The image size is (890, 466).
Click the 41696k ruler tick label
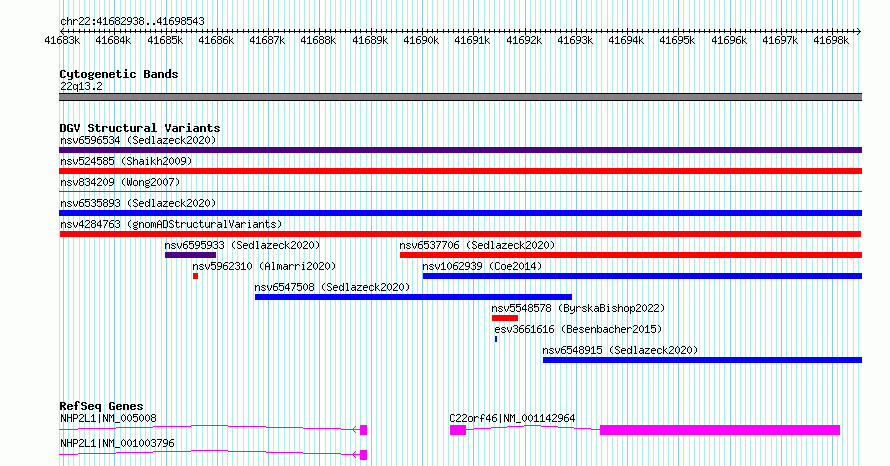pos(728,40)
